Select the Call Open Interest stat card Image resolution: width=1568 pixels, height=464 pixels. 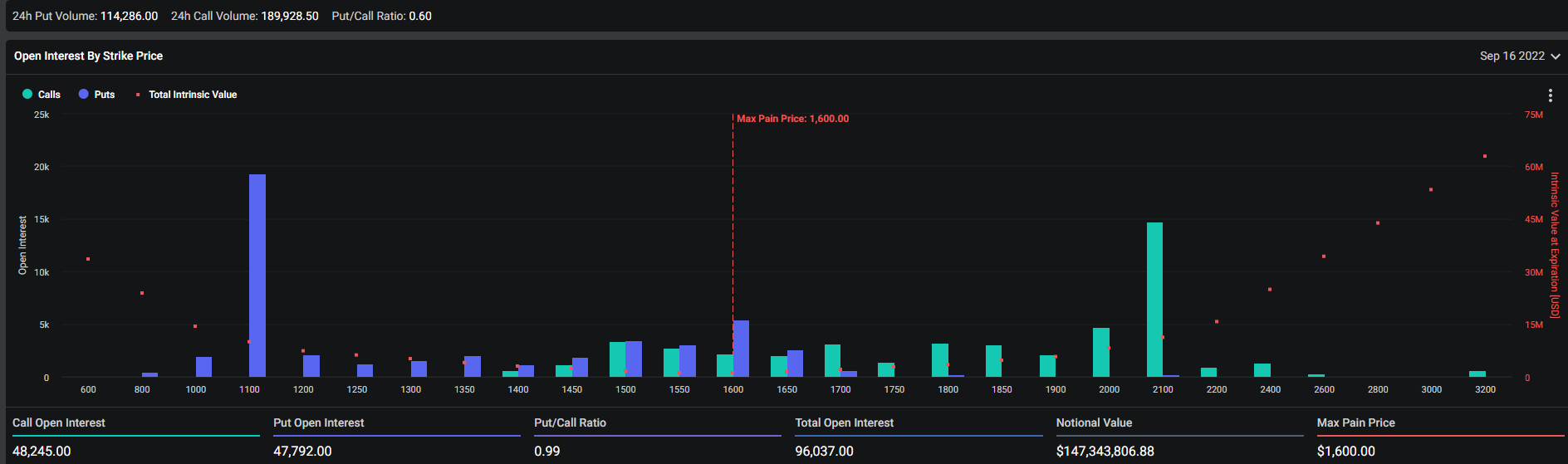coord(135,437)
